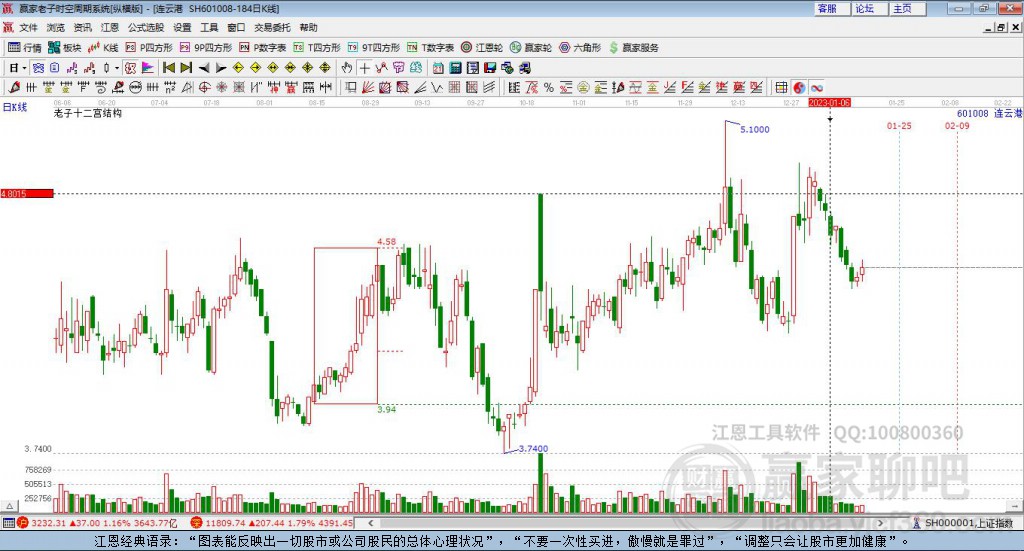
Task: Click the truck icon in toolbar
Action: pyautogui.click(x=525, y=67)
